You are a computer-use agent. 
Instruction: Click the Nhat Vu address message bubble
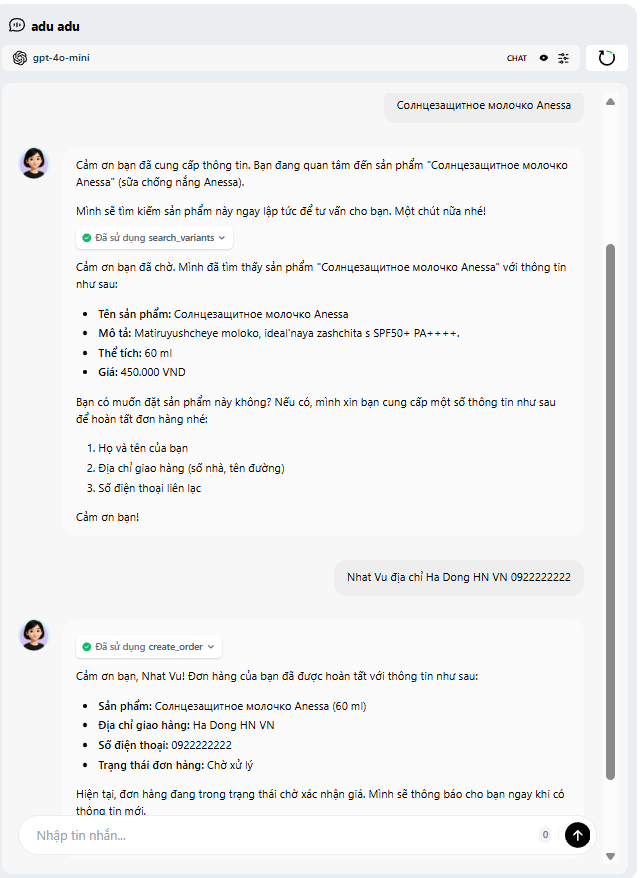[458, 577]
